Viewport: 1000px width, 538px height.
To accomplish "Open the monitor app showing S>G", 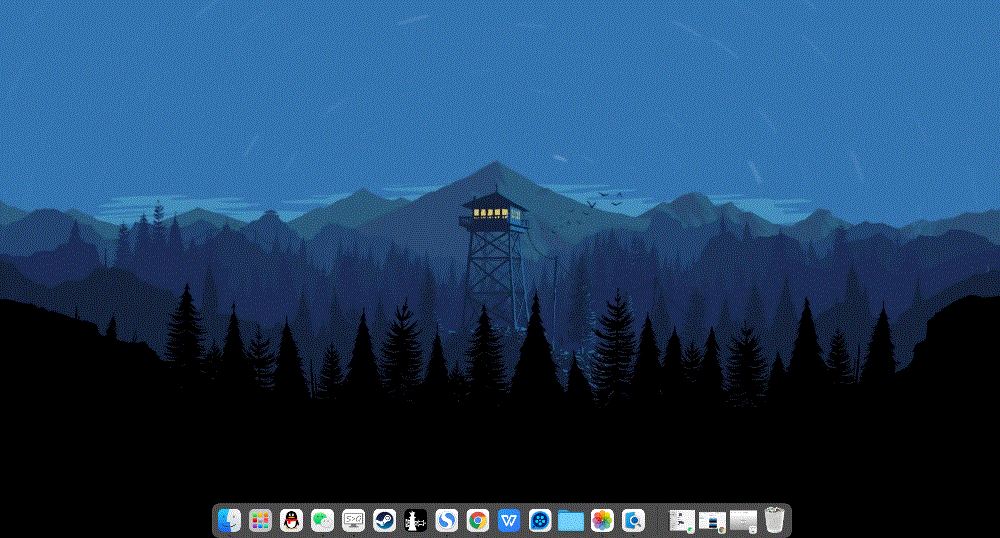I will tap(353, 520).
